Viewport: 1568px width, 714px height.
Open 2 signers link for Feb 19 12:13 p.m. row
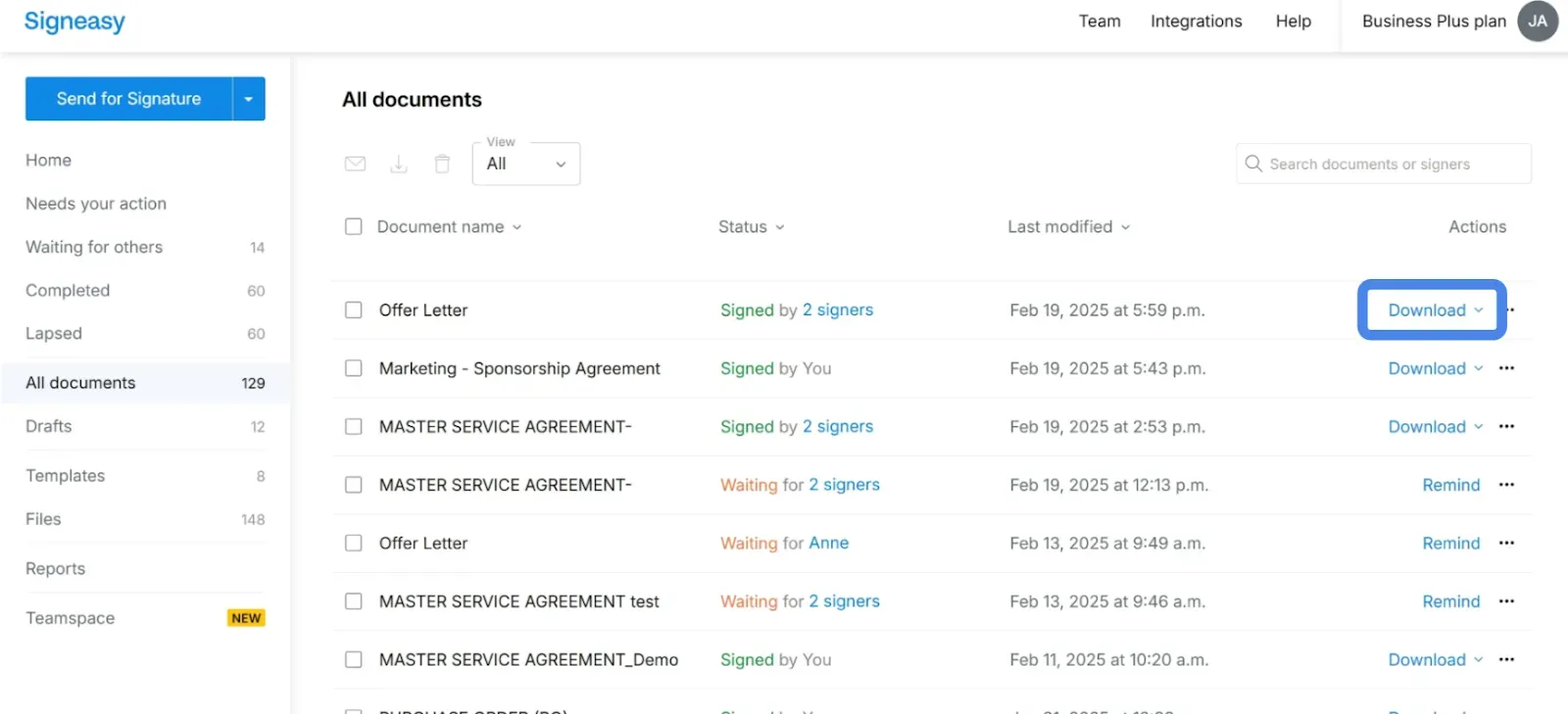pos(844,485)
